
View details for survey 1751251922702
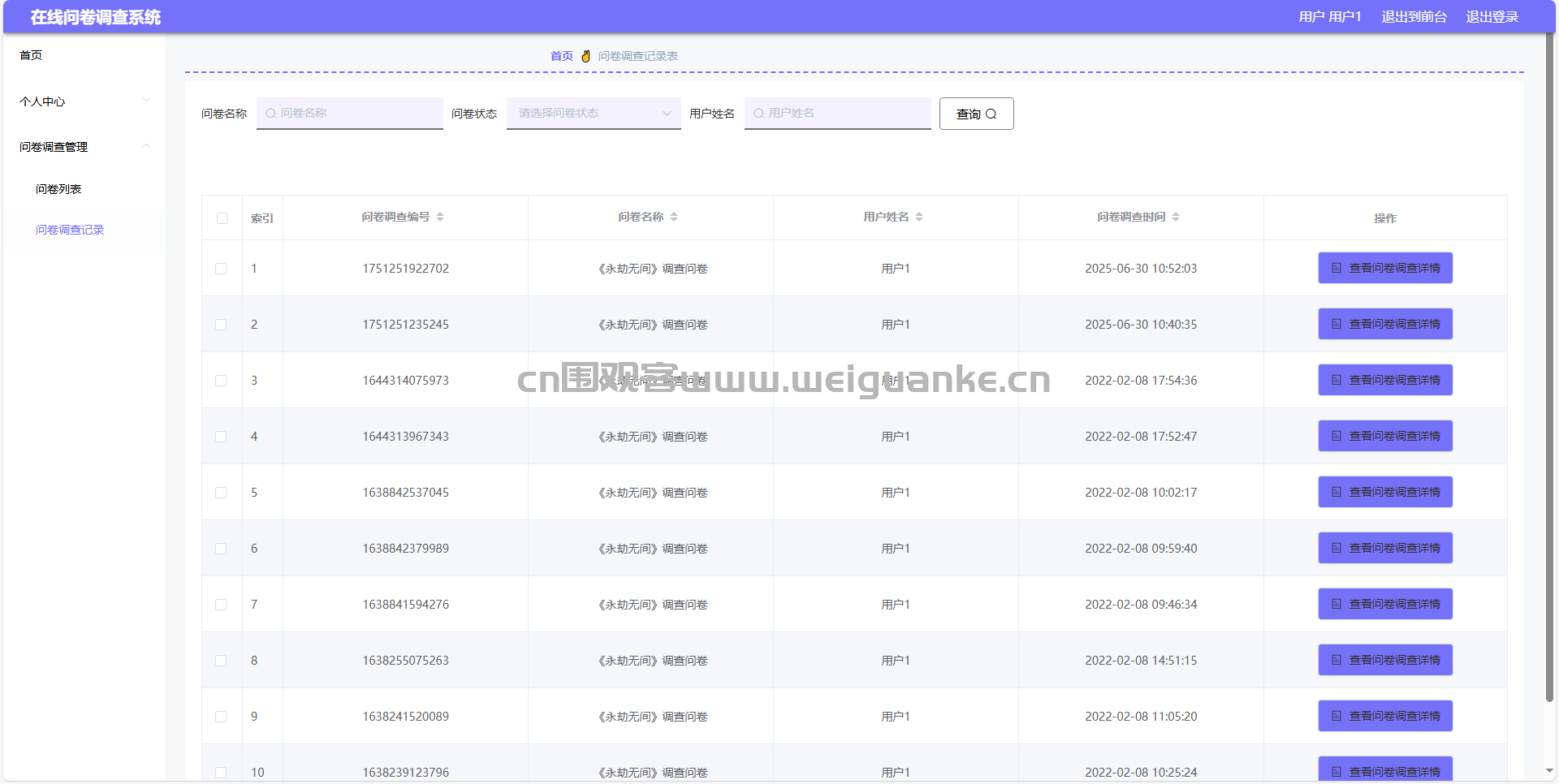click(x=1385, y=268)
